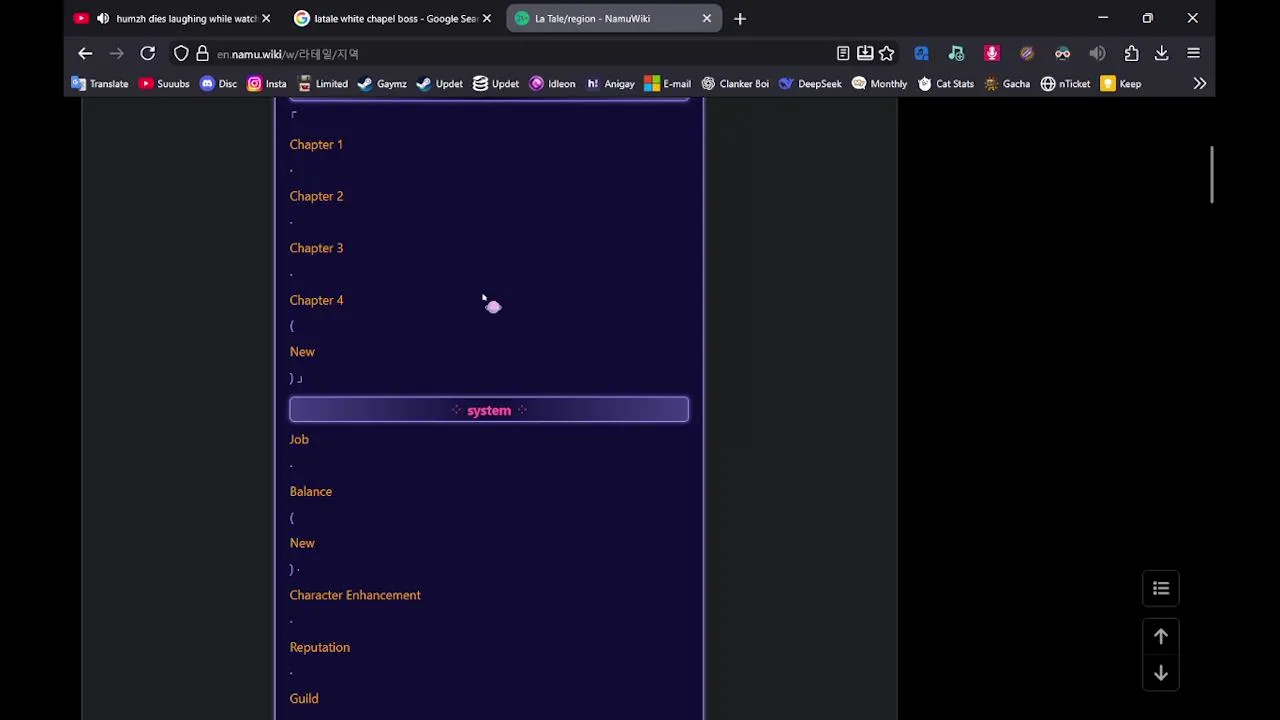Open the Chapter 1 link
1280x720 pixels.
point(316,145)
